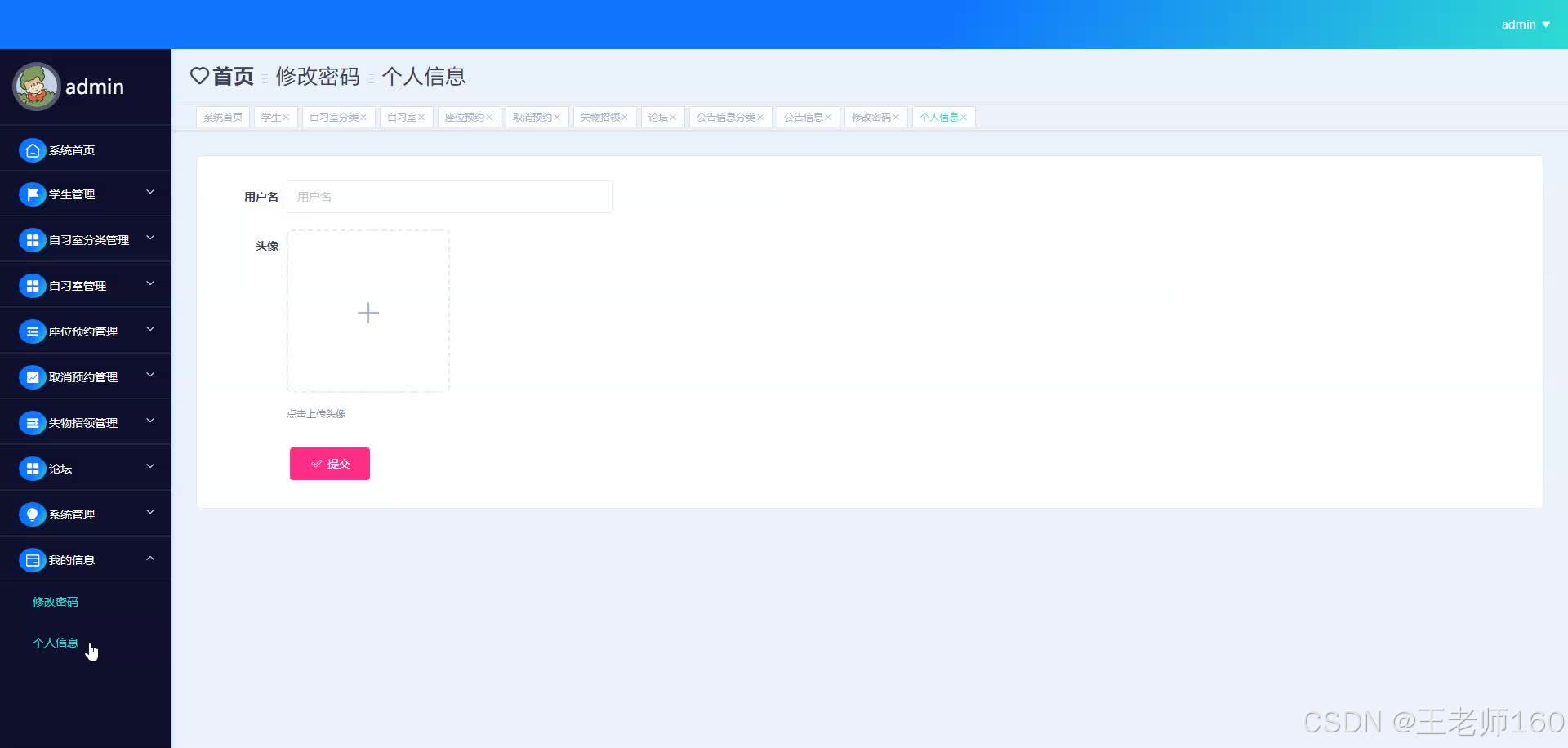The height and width of the screenshot is (748, 1568).
Task: Expand the 论坛 menu chevron
Action: click(150, 466)
